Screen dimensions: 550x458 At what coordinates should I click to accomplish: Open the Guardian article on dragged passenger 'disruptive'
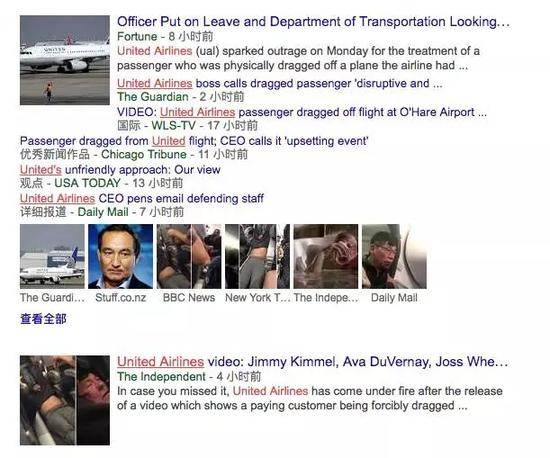[x=280, y=83]
